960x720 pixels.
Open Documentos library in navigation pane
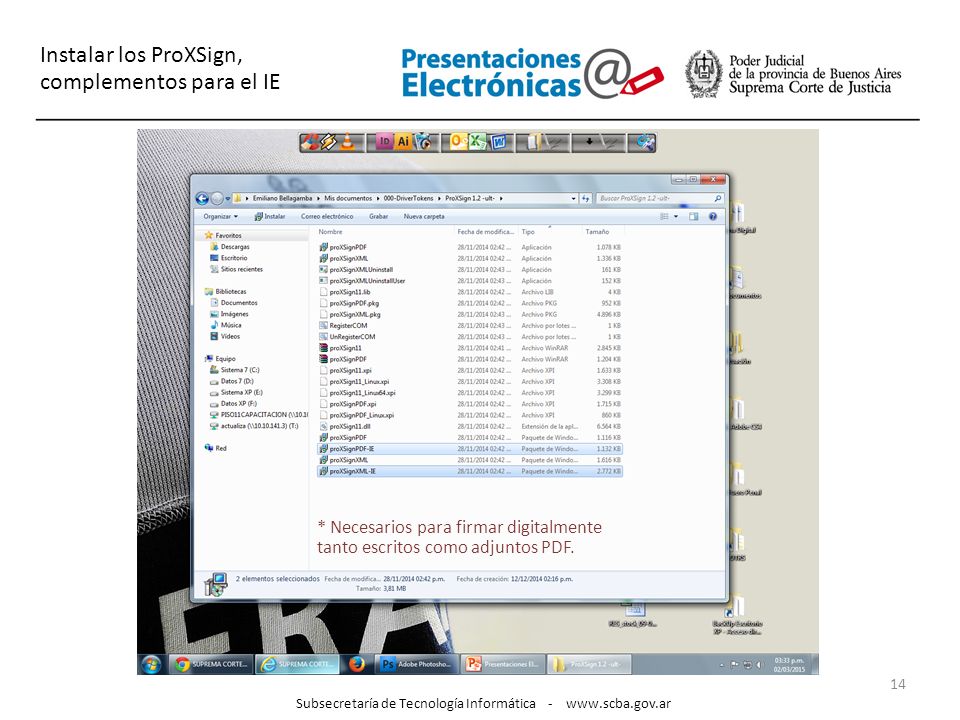239,302
